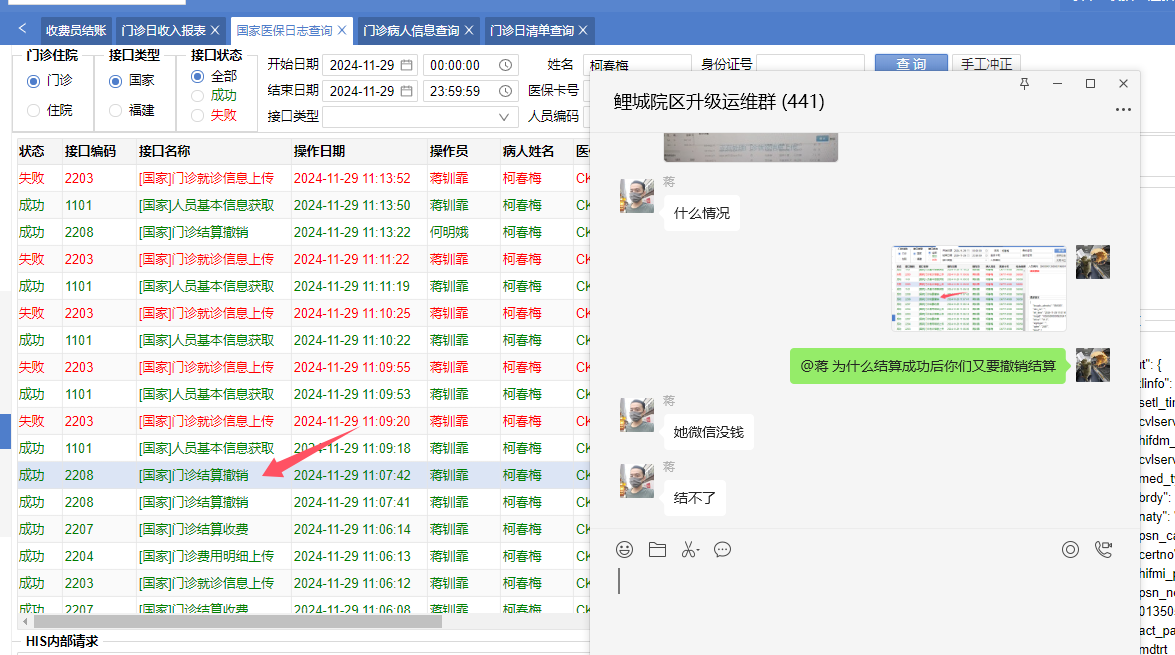Select the 2208 row at 11:07:41
The width and height of the screenshot is (1175, 655).
303,502
